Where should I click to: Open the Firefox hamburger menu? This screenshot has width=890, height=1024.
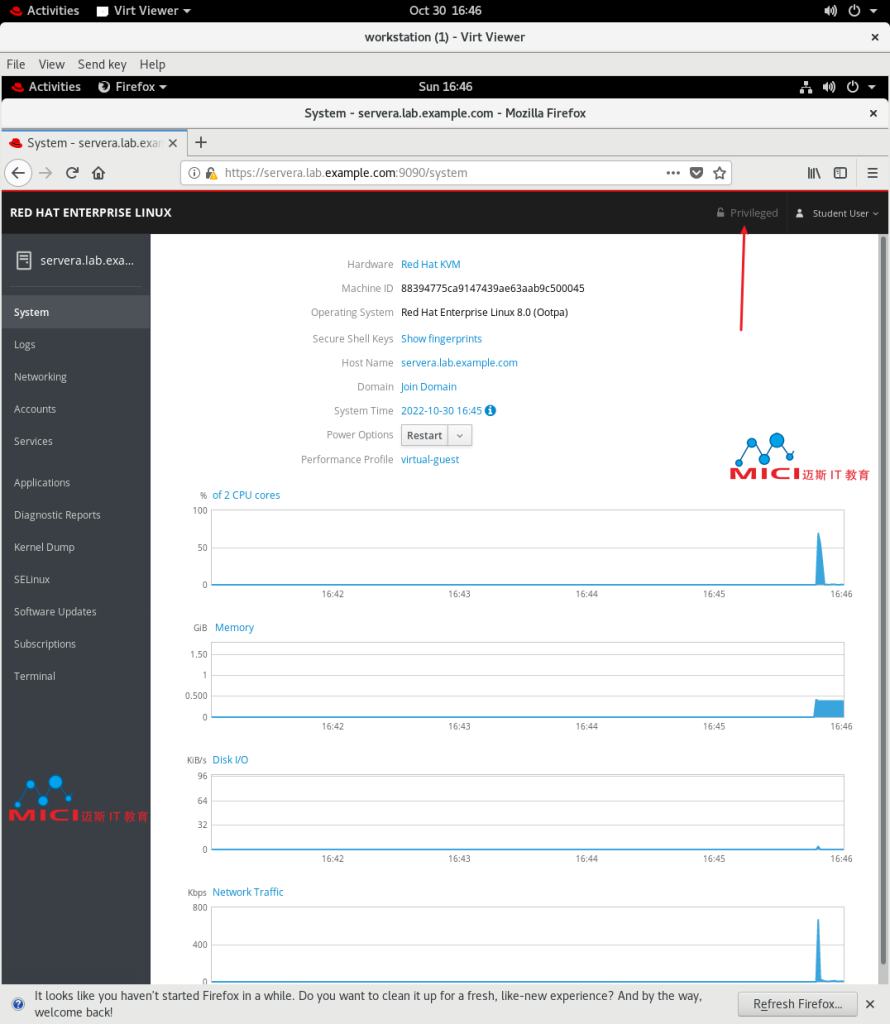[872, 173]
